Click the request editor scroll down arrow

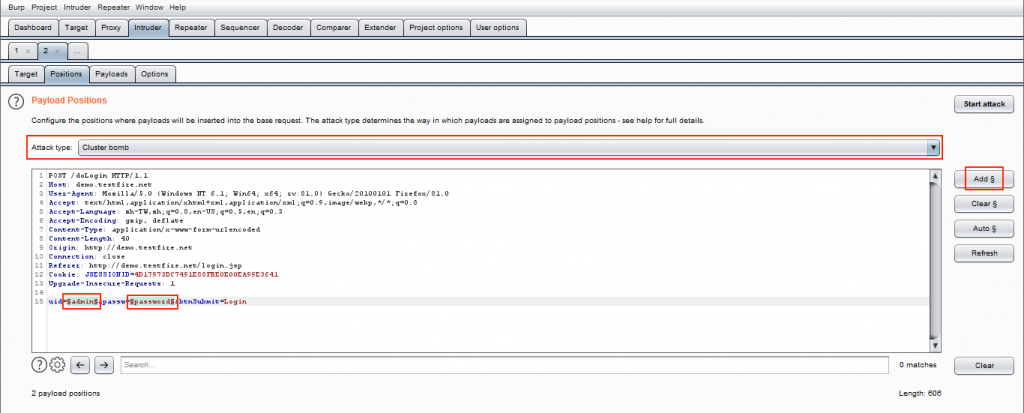935,345
